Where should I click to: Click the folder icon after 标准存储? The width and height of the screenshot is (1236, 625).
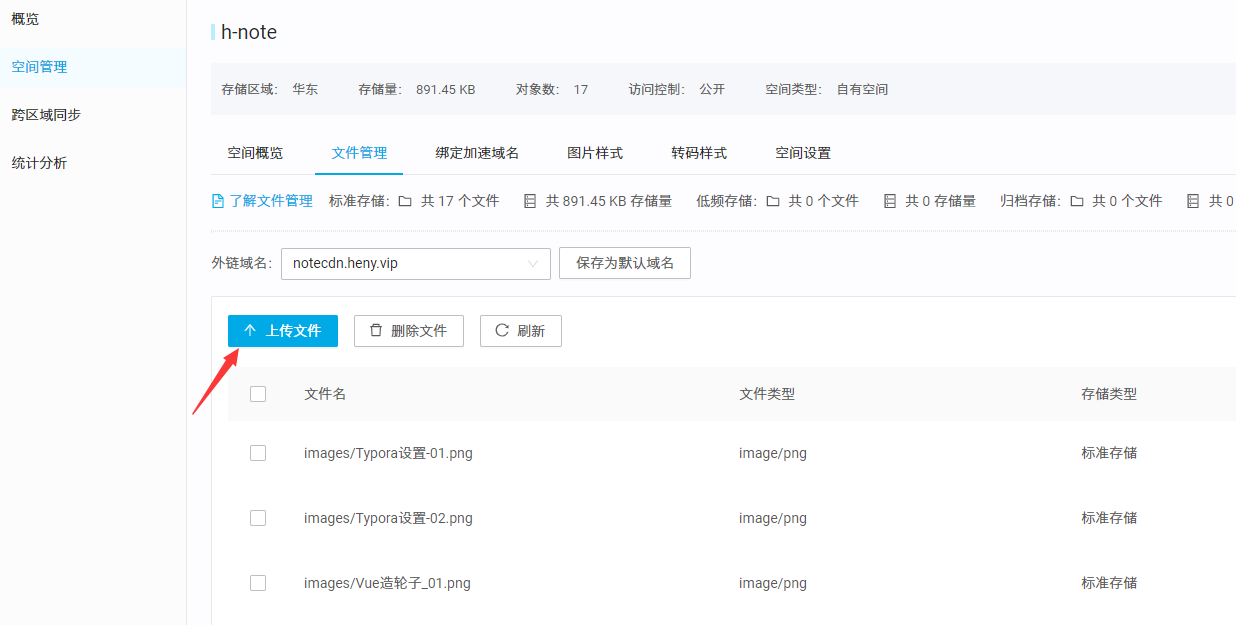[405, 201]
